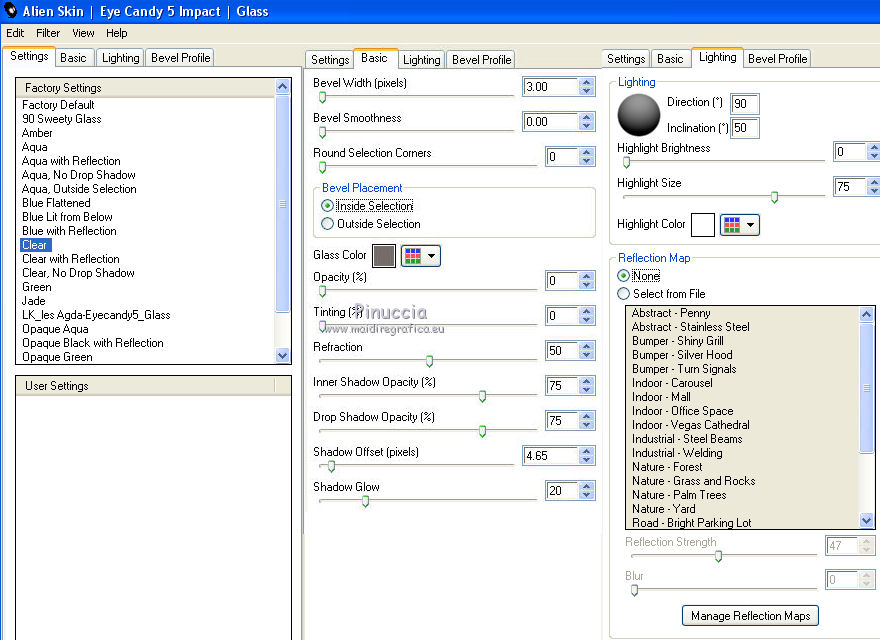Screen dimensions: 880x640
Task: Open Settings tab in middle panel
Action: tap(330, 60)
